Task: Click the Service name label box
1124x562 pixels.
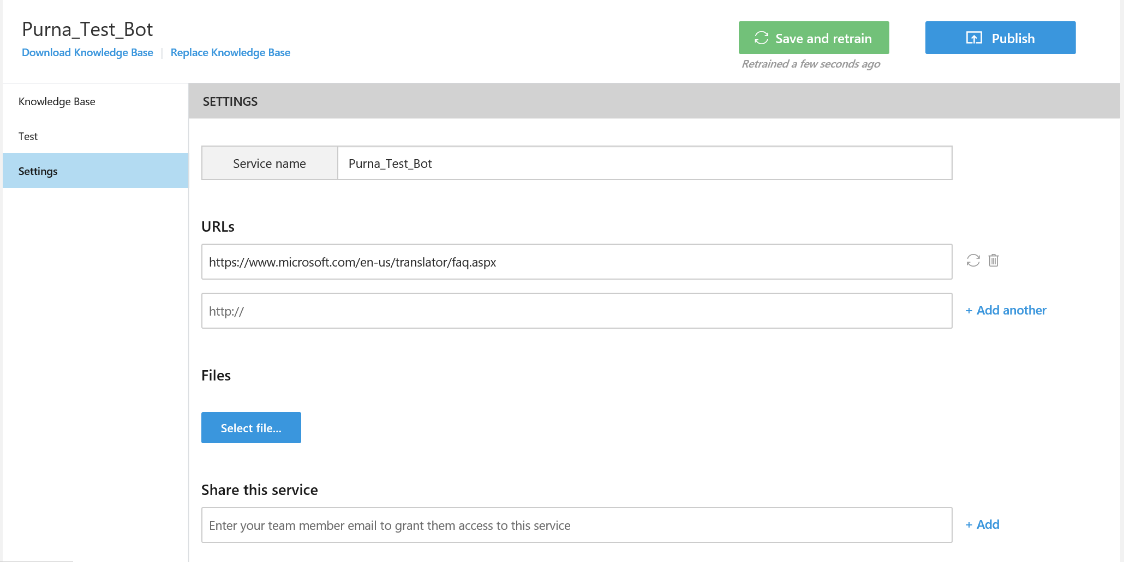Action: pyautogui.click(x=269, y=163)
